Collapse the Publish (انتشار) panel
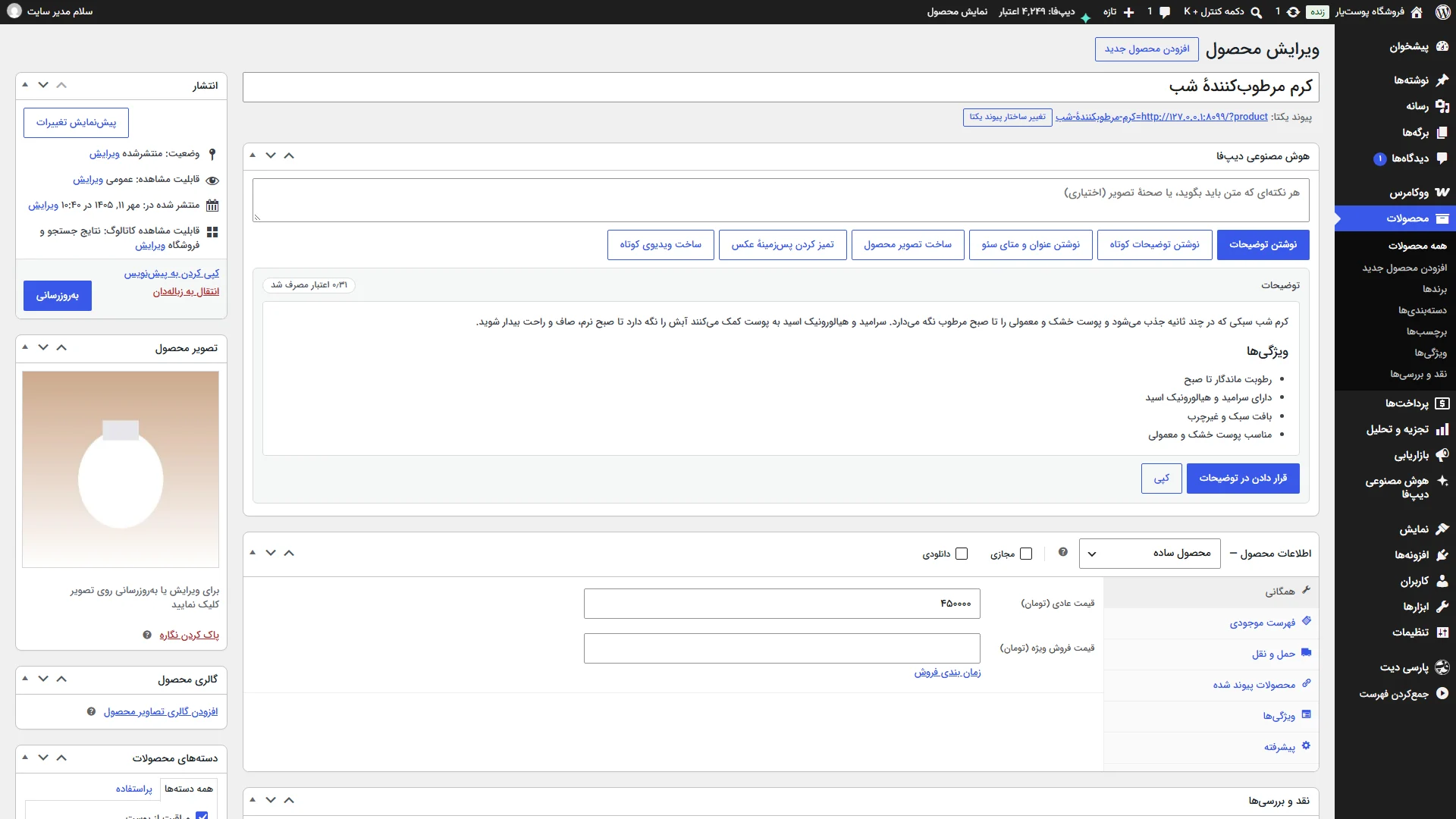The image size is (1456, 819). [25, 85]
